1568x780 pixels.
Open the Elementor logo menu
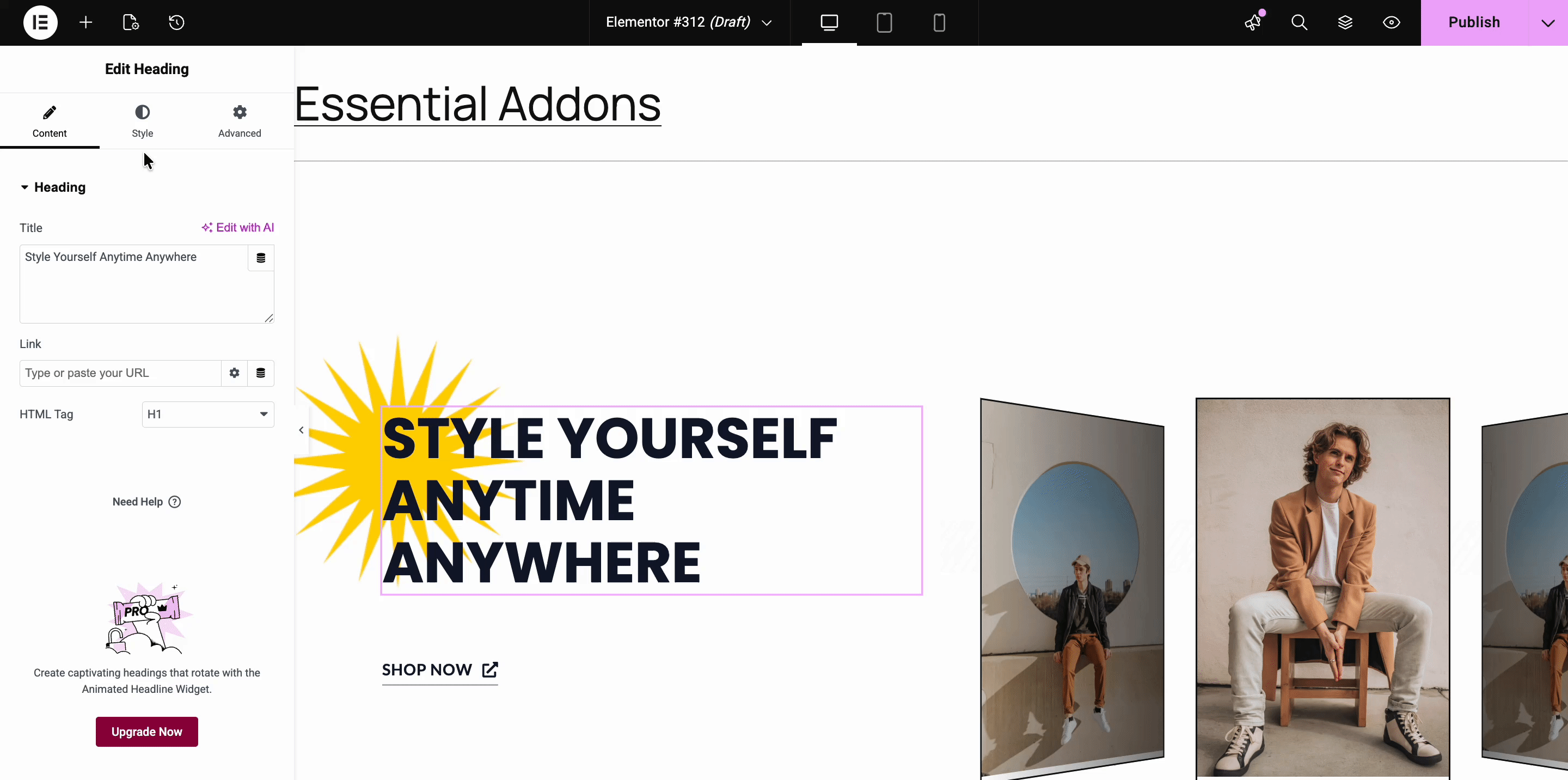click(x=40, y=22)
